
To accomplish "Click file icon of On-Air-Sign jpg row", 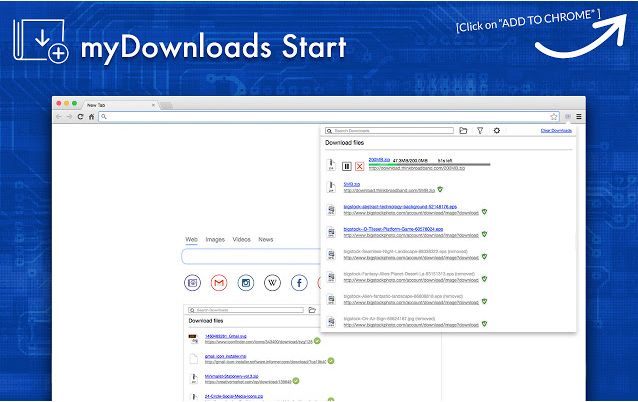I will pos(331,322).
